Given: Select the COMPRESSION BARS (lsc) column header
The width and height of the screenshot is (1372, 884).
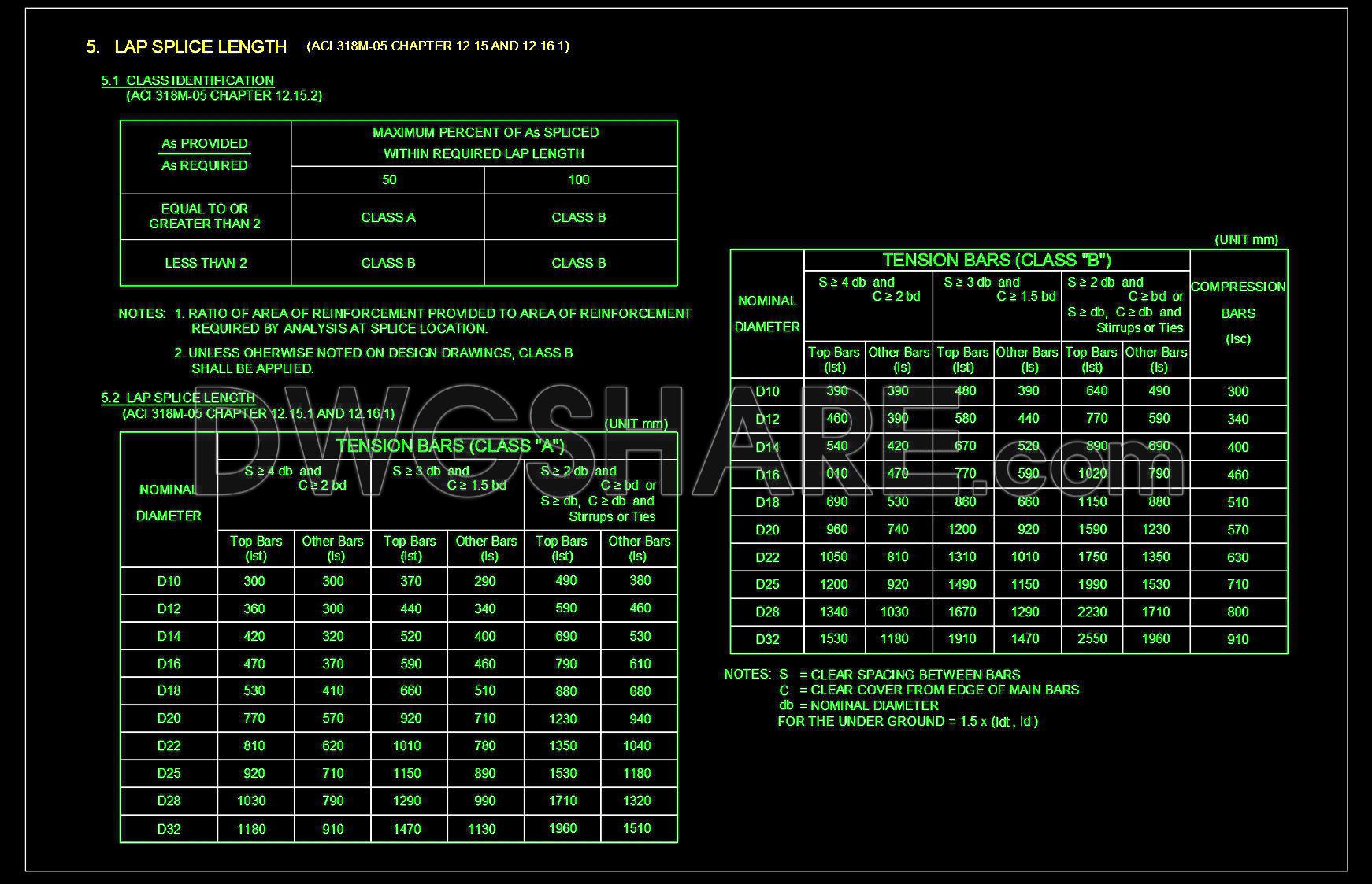Looking at the screenshot, I should click(x=1237, y=313).
